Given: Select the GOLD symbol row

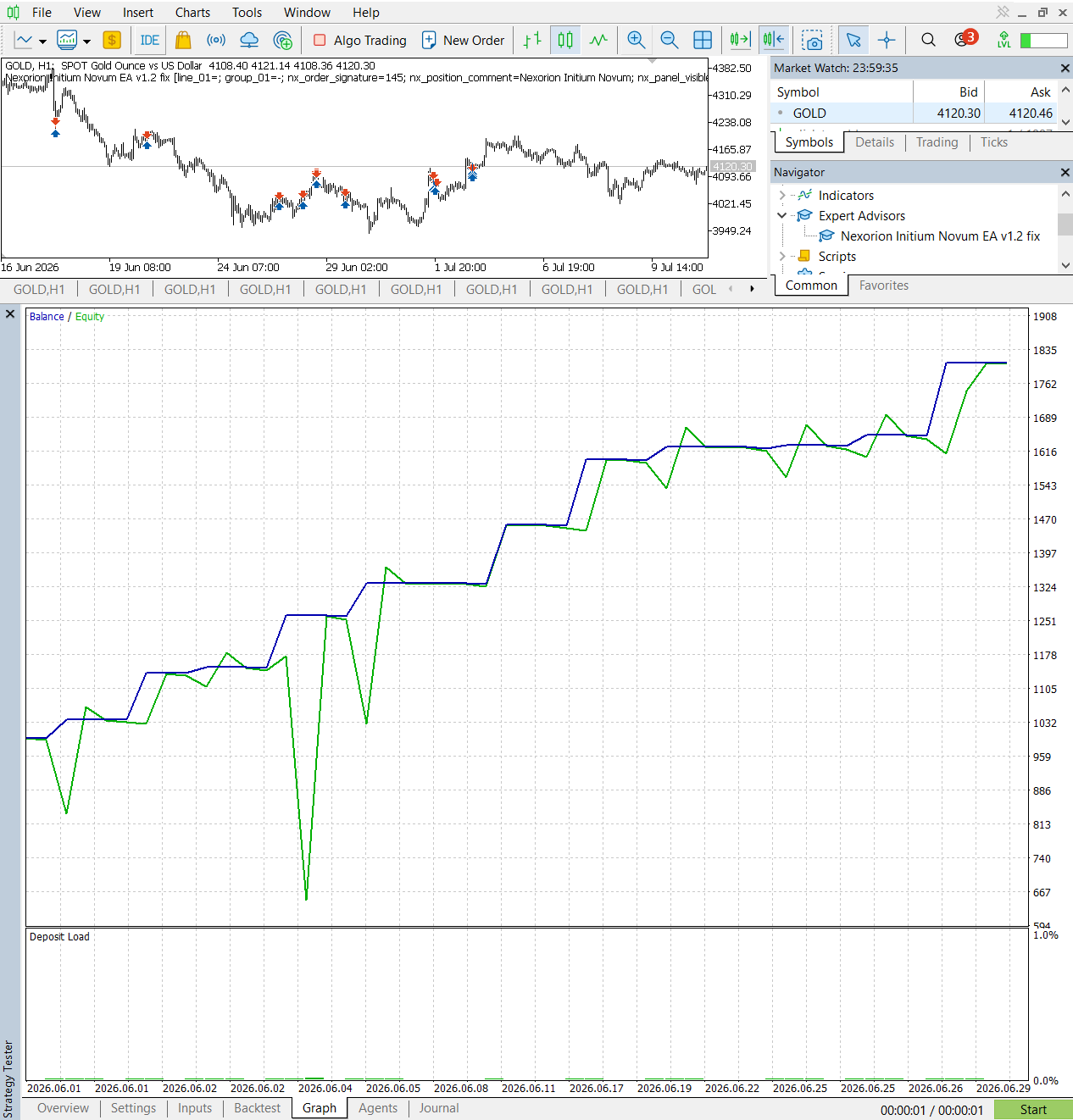Looking at the screenshot, I should [915, 114].
